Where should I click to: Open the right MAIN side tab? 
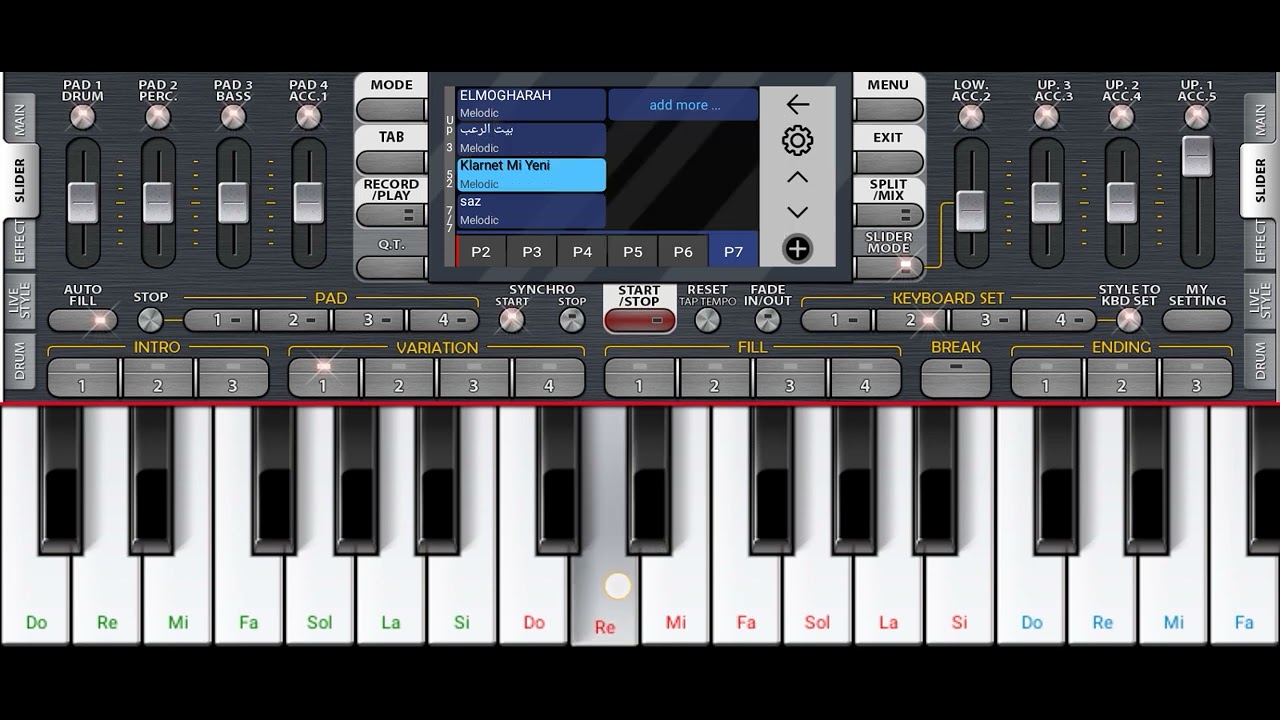tap(1260, 119)
